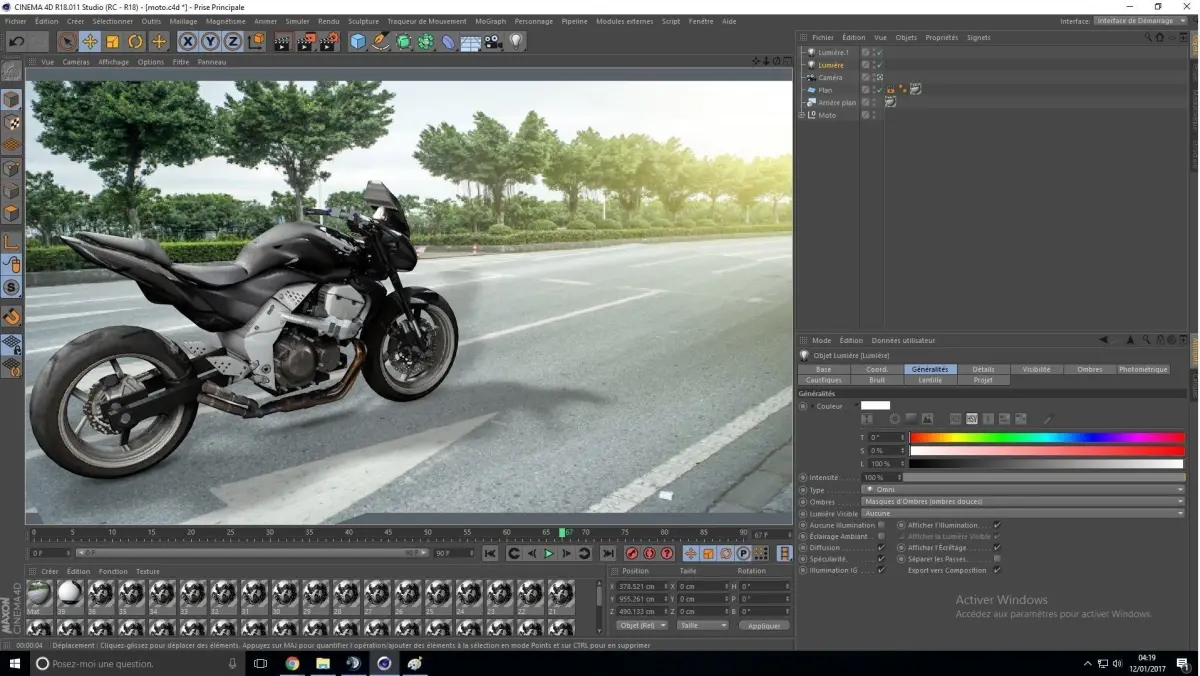Screen dimensions: 1200x676
Task: Select the Rotate tool in top toolbar
Action: (x=135, y=42)
